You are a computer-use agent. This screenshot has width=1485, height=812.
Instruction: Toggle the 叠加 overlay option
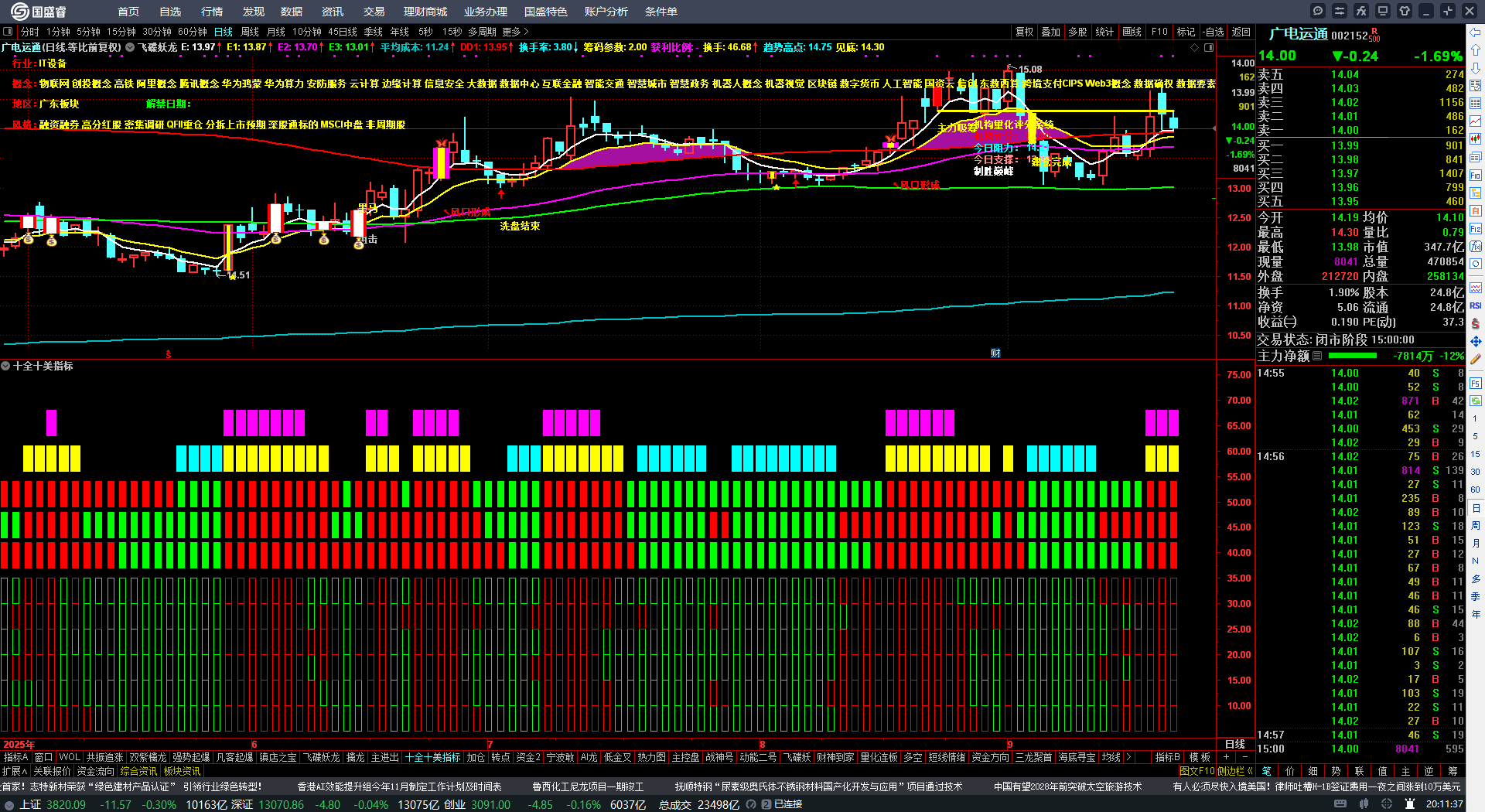tap(1050, 32)
